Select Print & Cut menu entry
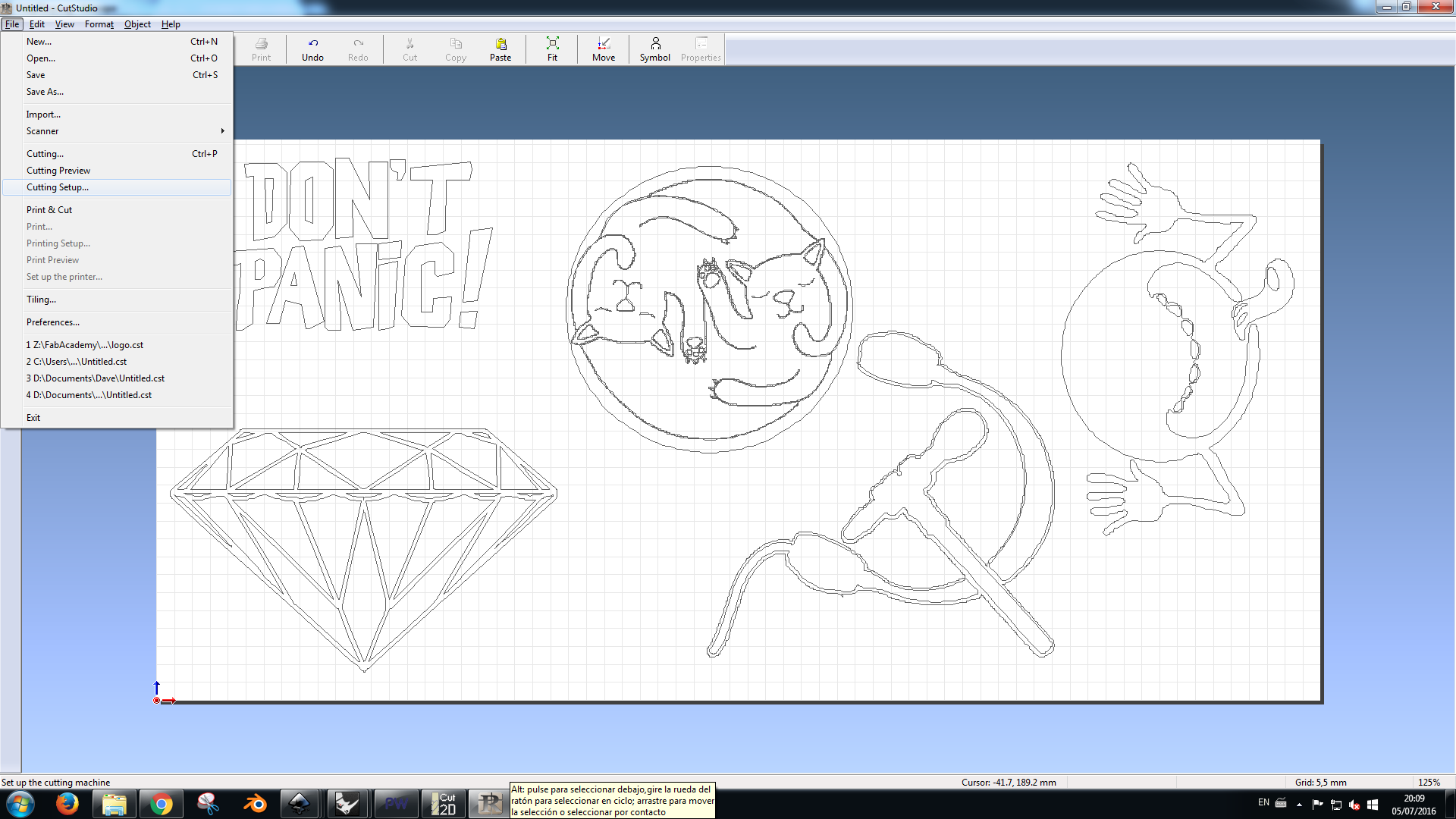This screenshot has height=819, width=1456. coord(117,210)
